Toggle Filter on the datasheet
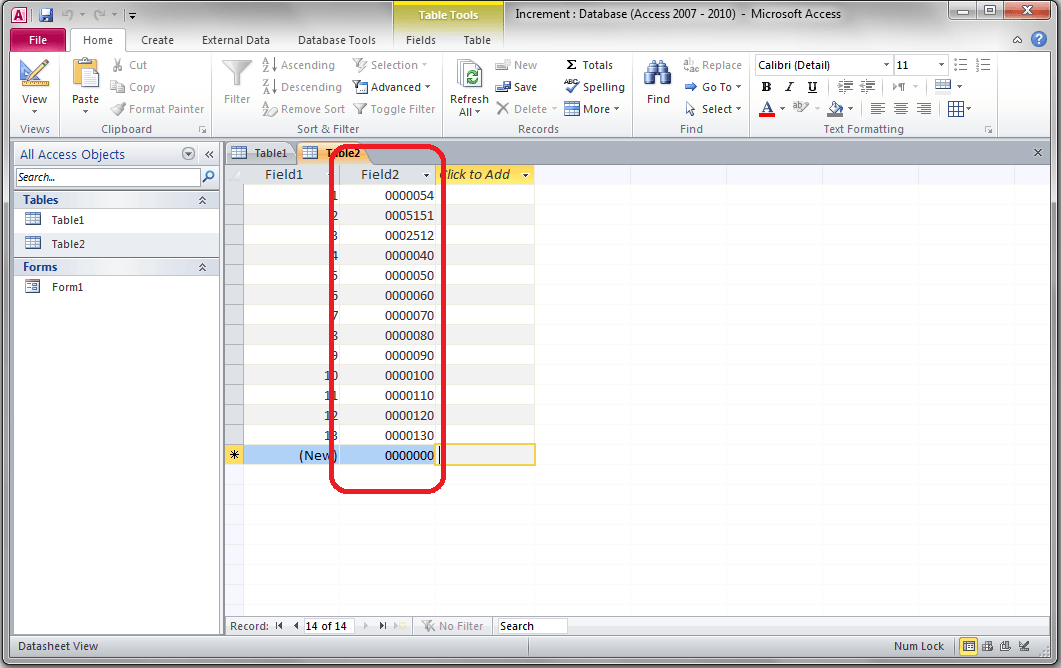 point(394,109)
